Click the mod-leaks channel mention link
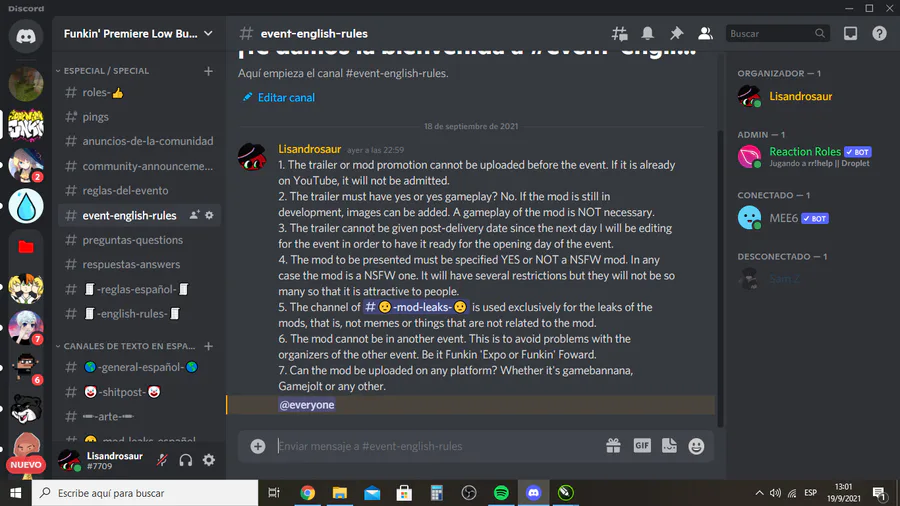Viewport: 900px width, 506px height. (x=416, y=307)
